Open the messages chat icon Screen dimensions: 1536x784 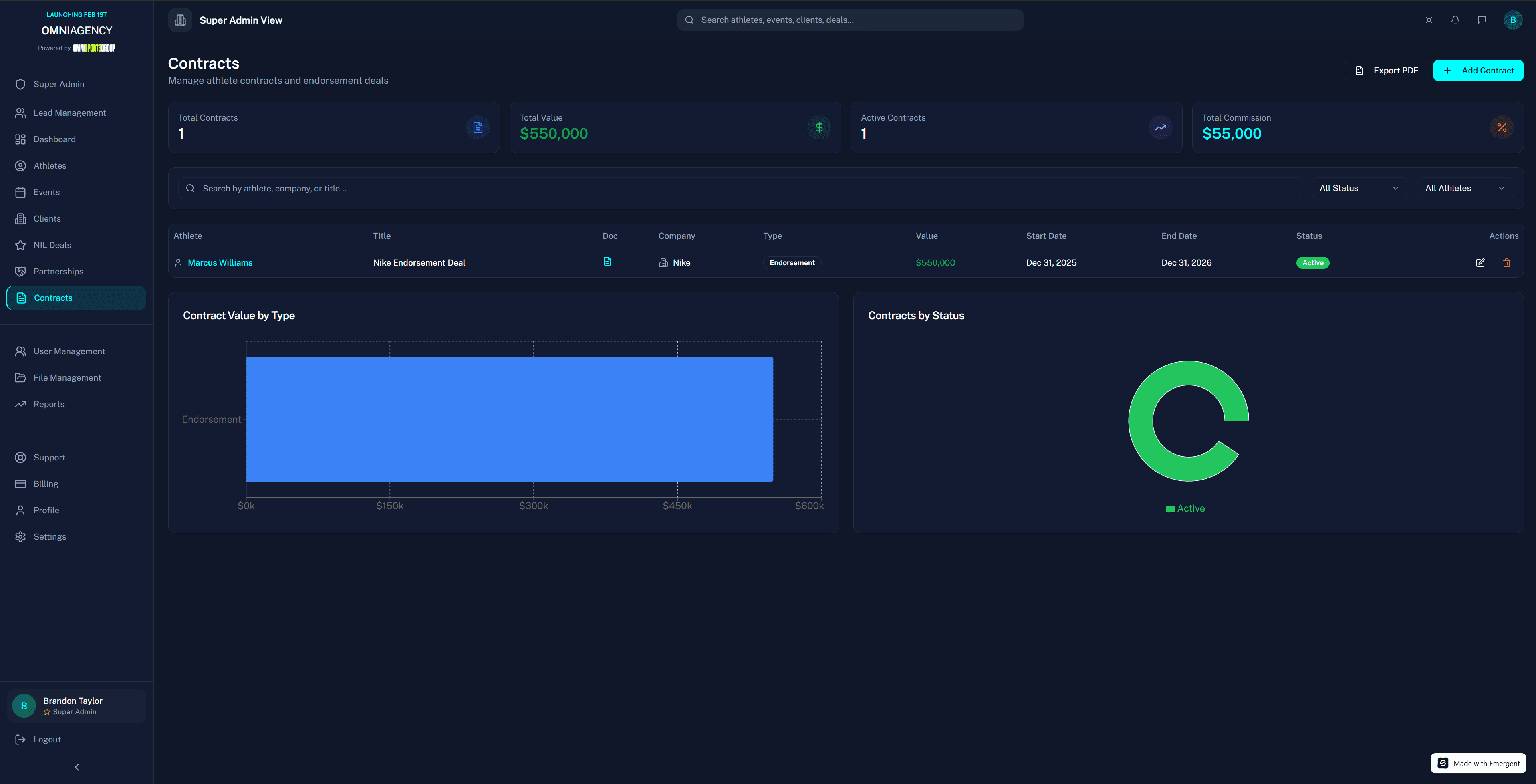pyautogui.click(x=1481, y=20)
